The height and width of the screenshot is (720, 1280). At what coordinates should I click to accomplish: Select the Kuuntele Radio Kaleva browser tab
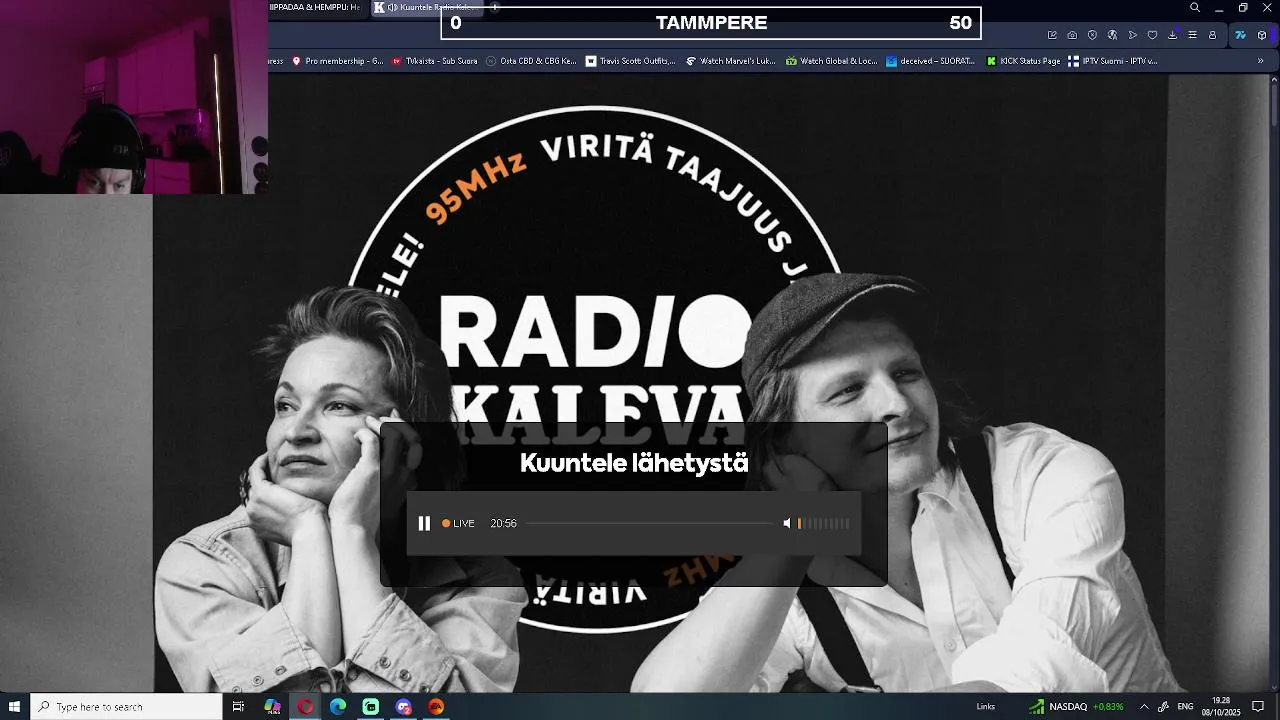[x=427, y=7]
